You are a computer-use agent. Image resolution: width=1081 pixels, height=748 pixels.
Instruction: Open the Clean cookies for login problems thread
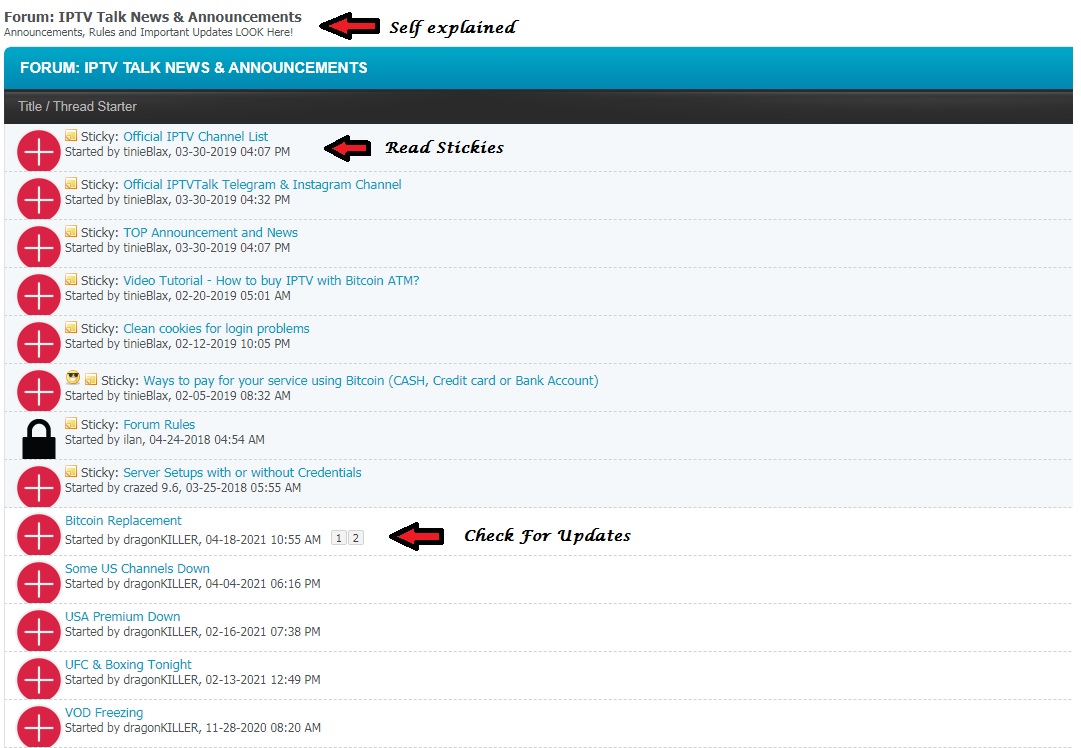click(x=216, y=328)
